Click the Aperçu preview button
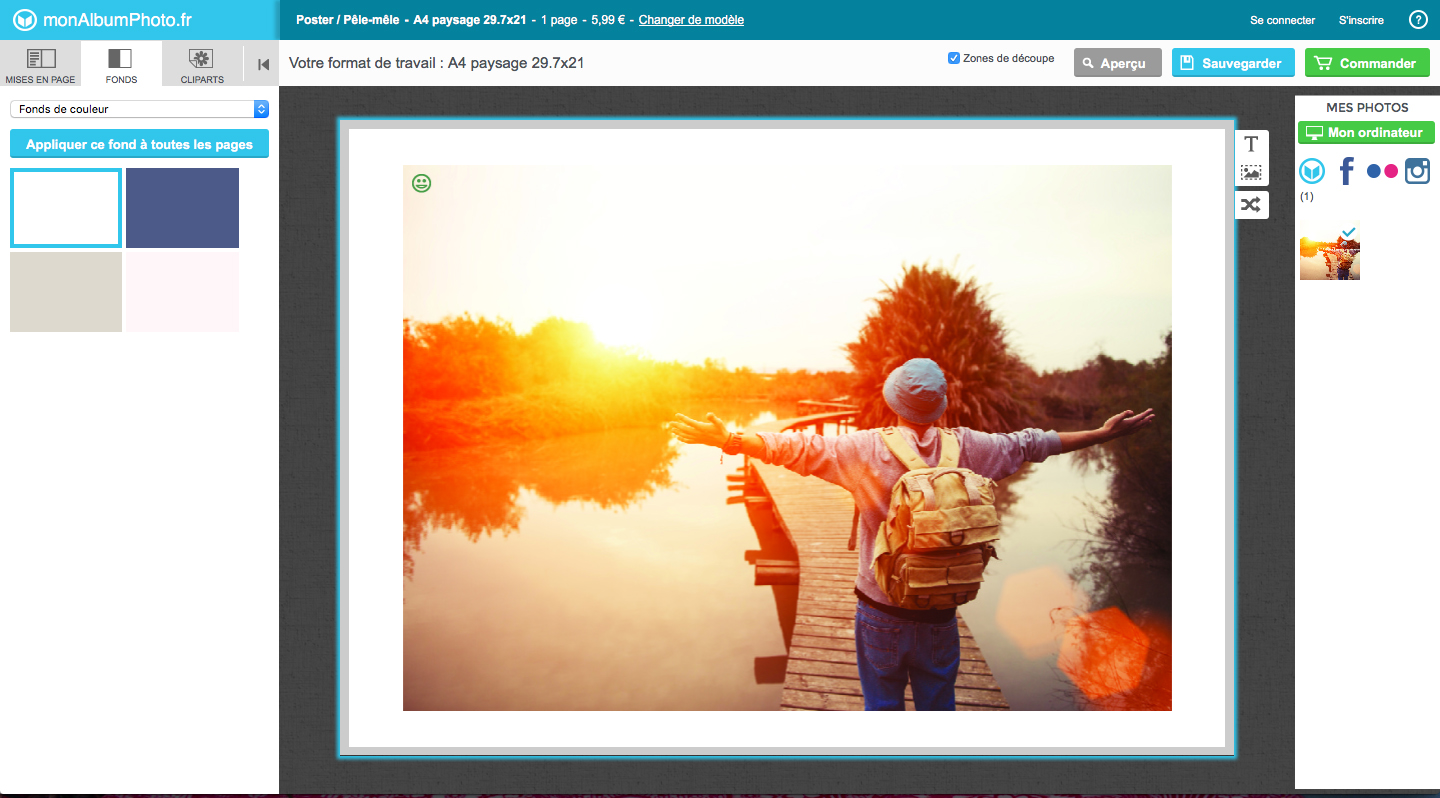1440x798 pixels. pyautogui.click(x=1117, y=63)
